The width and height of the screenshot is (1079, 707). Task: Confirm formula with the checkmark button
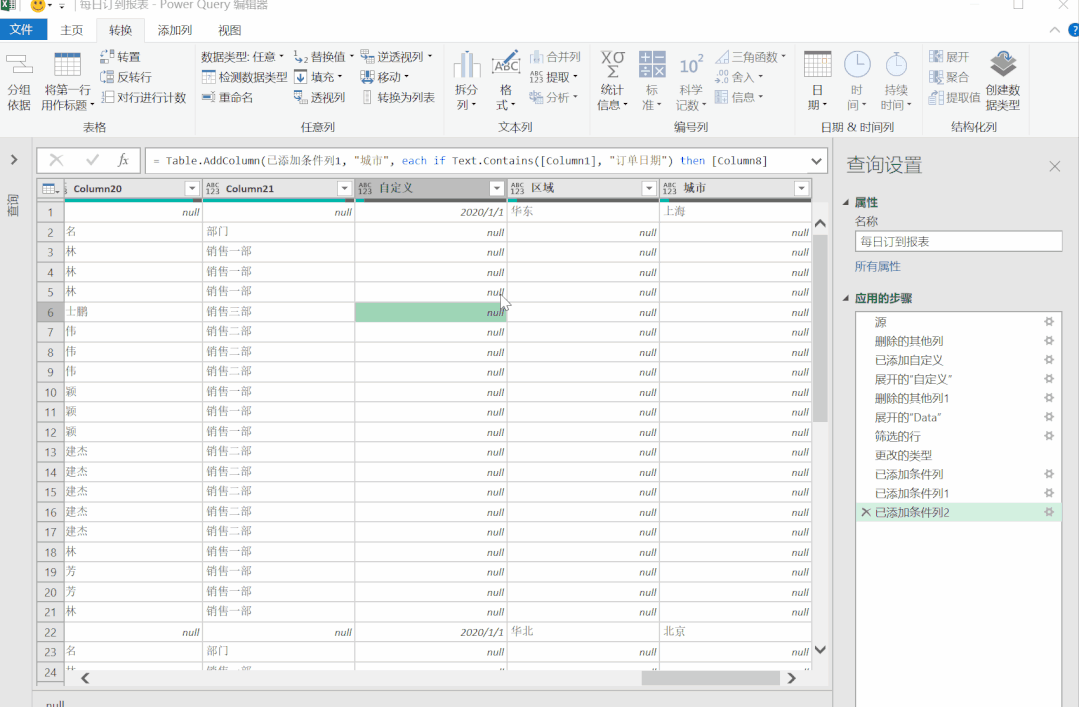click(x=92, y=160)
